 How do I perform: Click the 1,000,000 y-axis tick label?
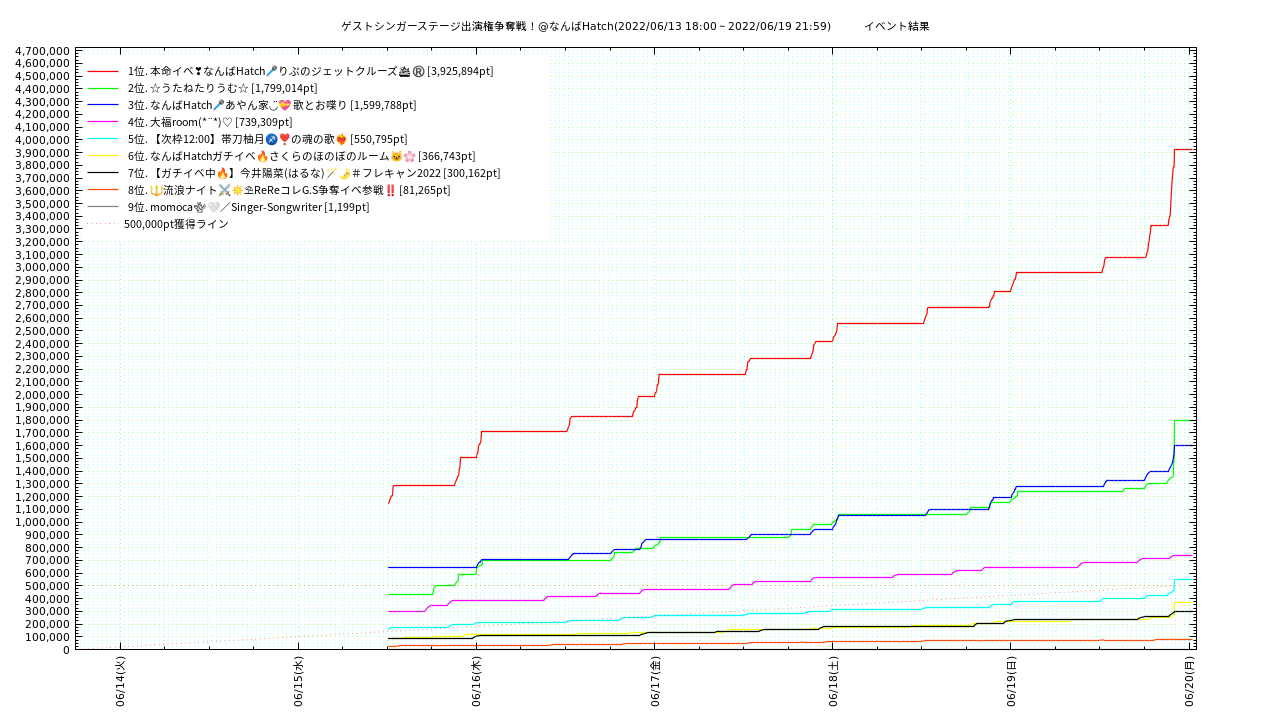(42, 522)
